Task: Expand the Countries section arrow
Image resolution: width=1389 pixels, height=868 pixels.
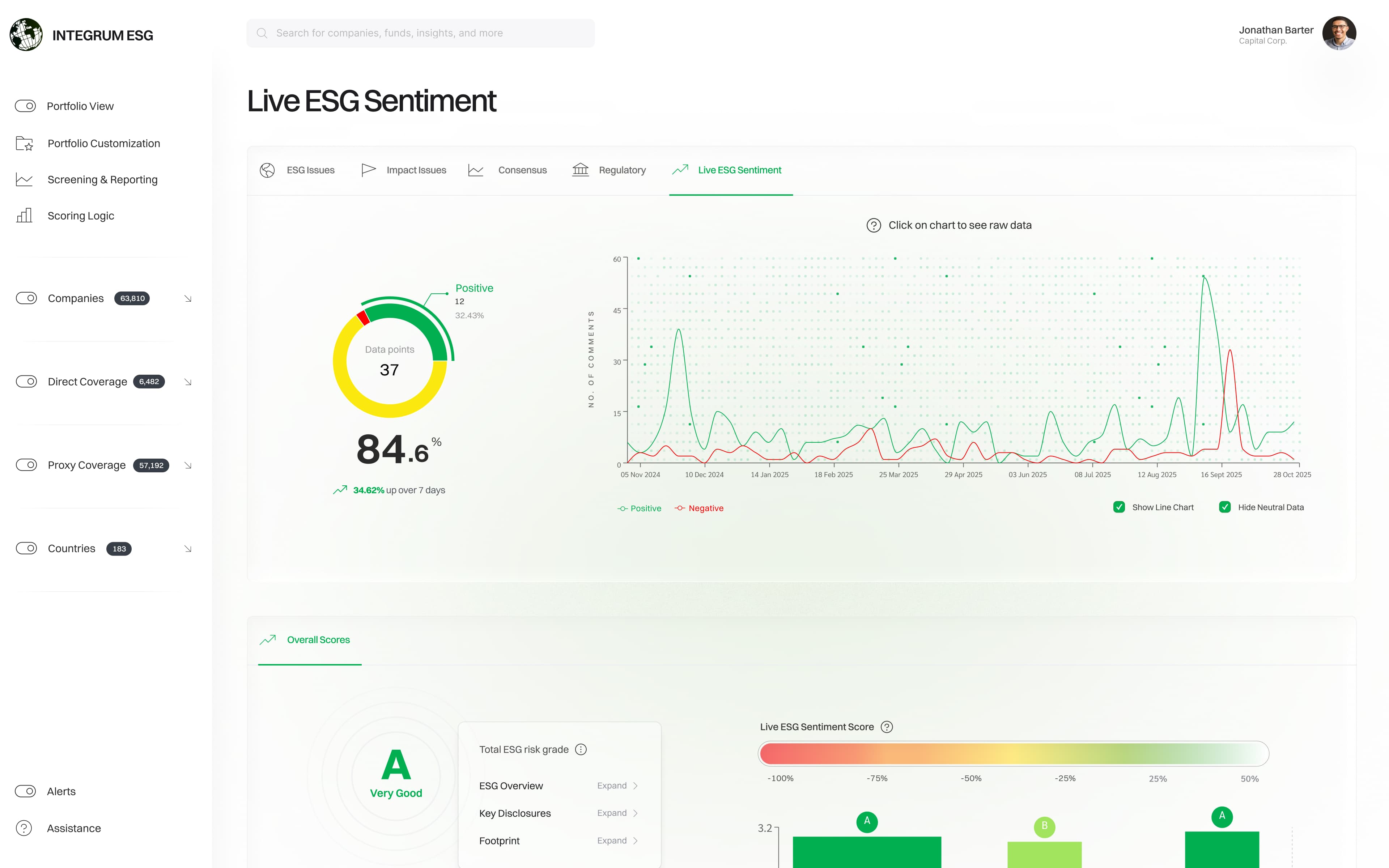Action: coord(188,549)
